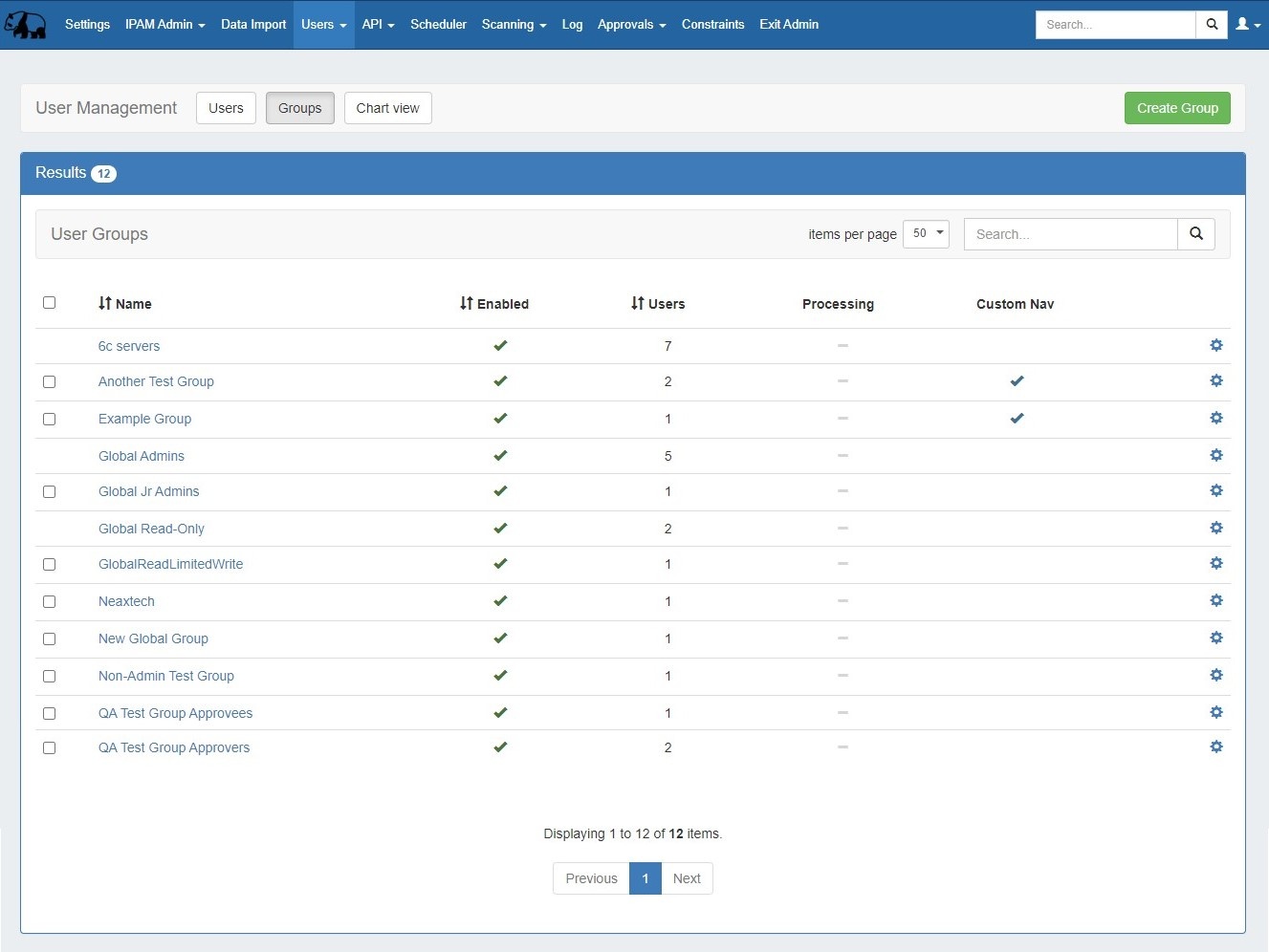
Task: Click the Create Group button
Action: click(x=1176, y=108)
